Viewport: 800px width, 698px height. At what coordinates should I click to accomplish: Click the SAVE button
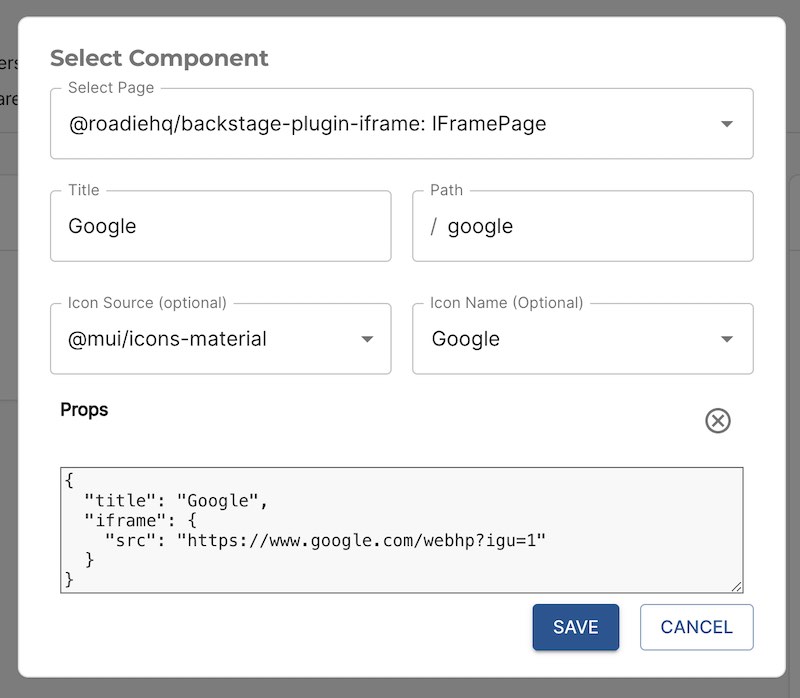pos(575,627)
